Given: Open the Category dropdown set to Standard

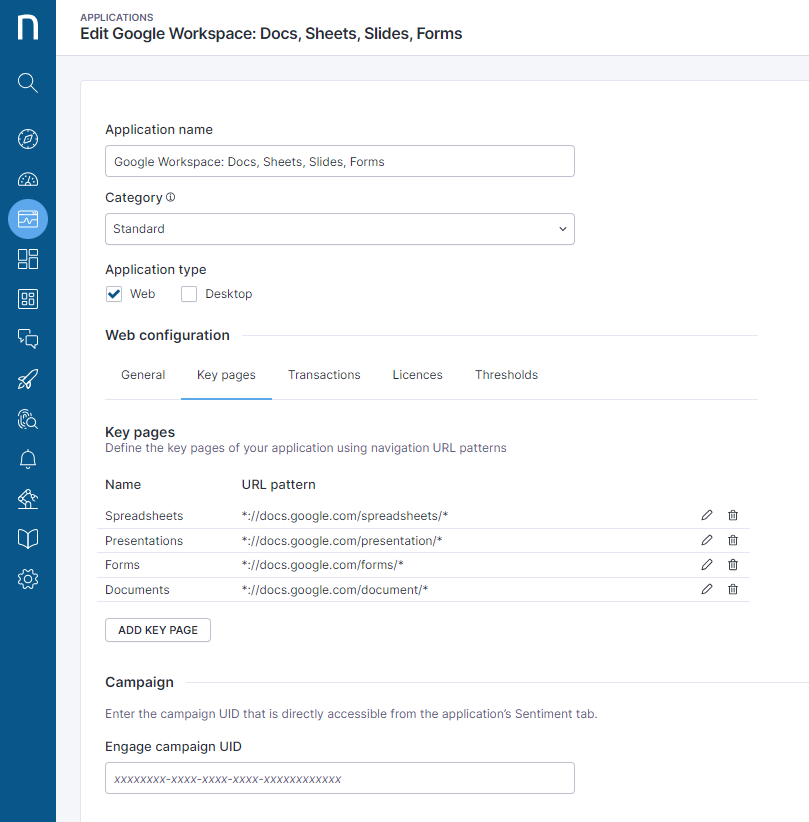Looking at the screenshot, I should coord(340,229).
